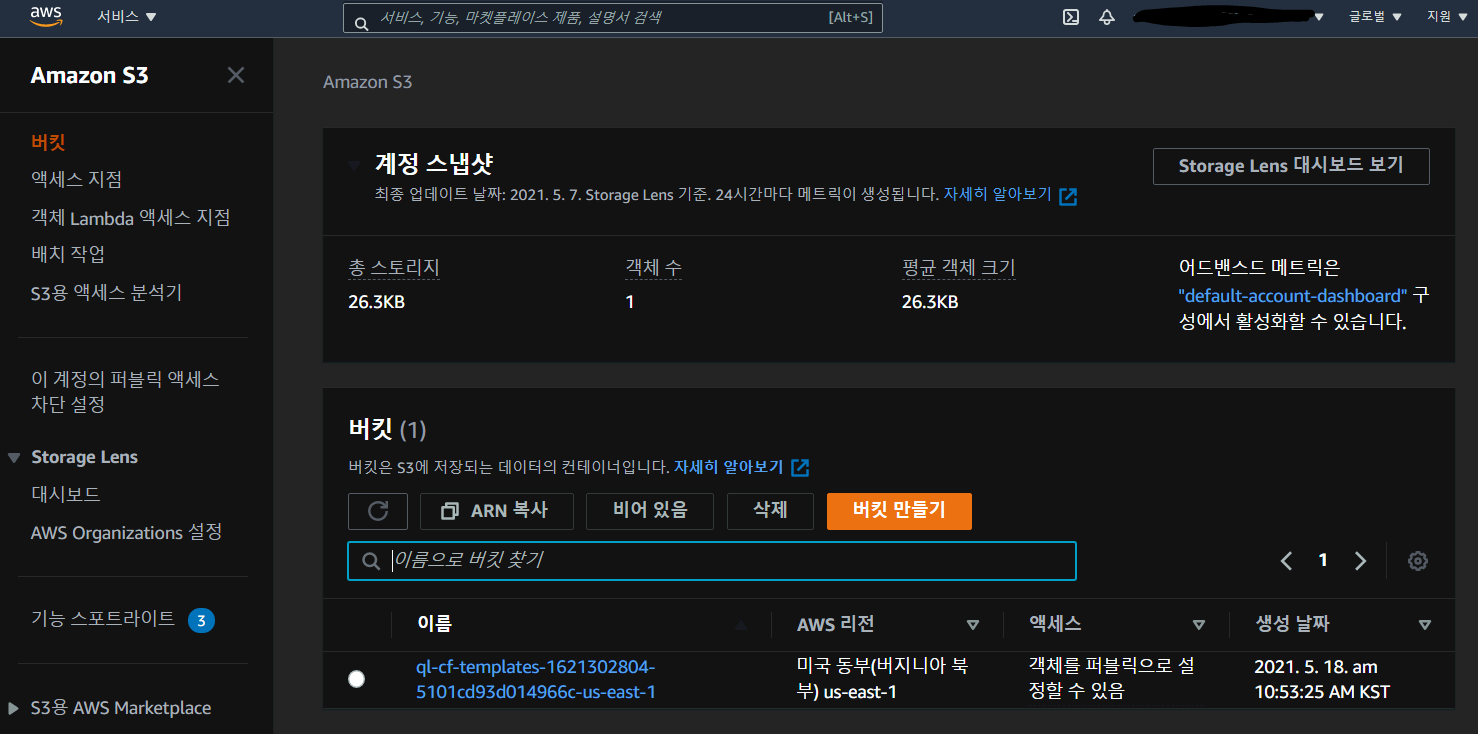Open table preferences gear icon

[x=1417, y=561]
